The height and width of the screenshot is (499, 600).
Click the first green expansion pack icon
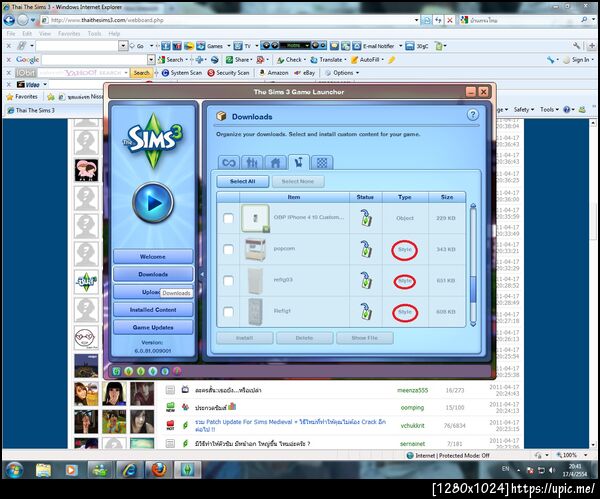(x=117, y=371)
